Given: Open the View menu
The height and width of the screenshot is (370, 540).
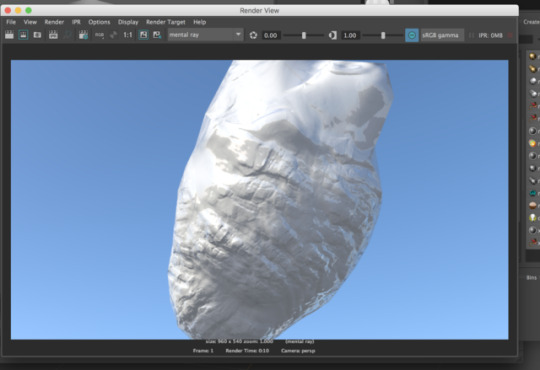Looking at the screenshot, I should click(30, 22).
